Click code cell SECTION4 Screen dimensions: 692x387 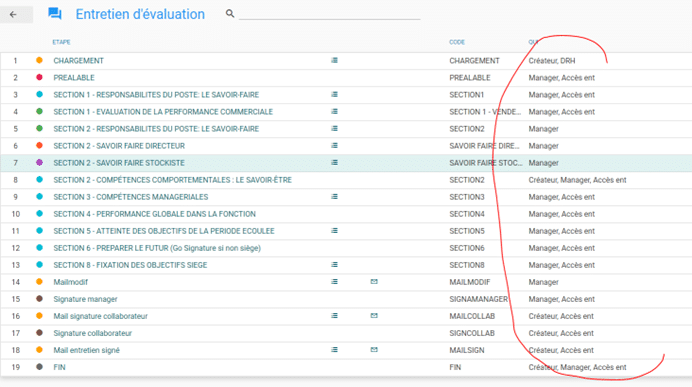tap(467, 214)
